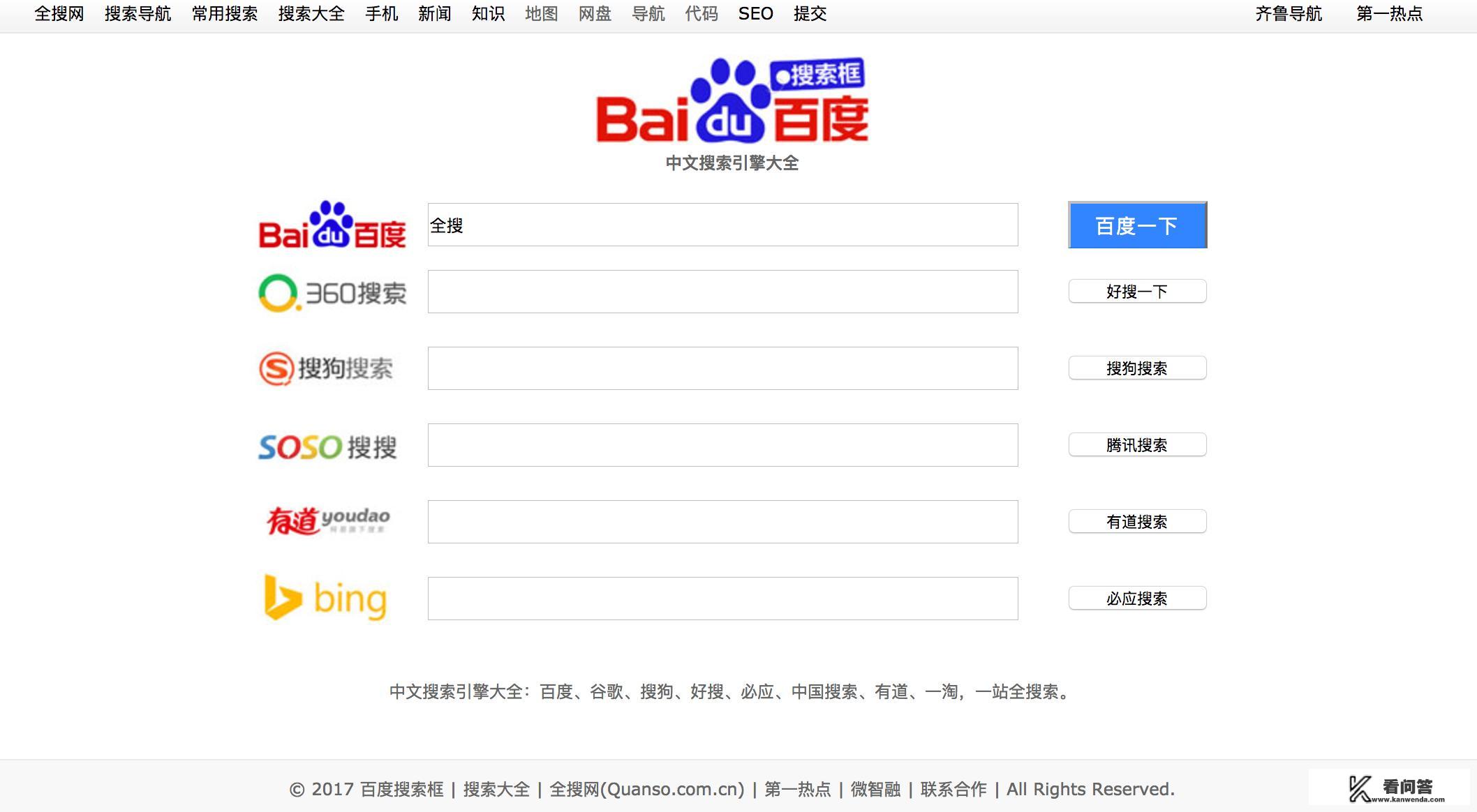Focus the 360搜索 search input field

[x=722, y=292]
